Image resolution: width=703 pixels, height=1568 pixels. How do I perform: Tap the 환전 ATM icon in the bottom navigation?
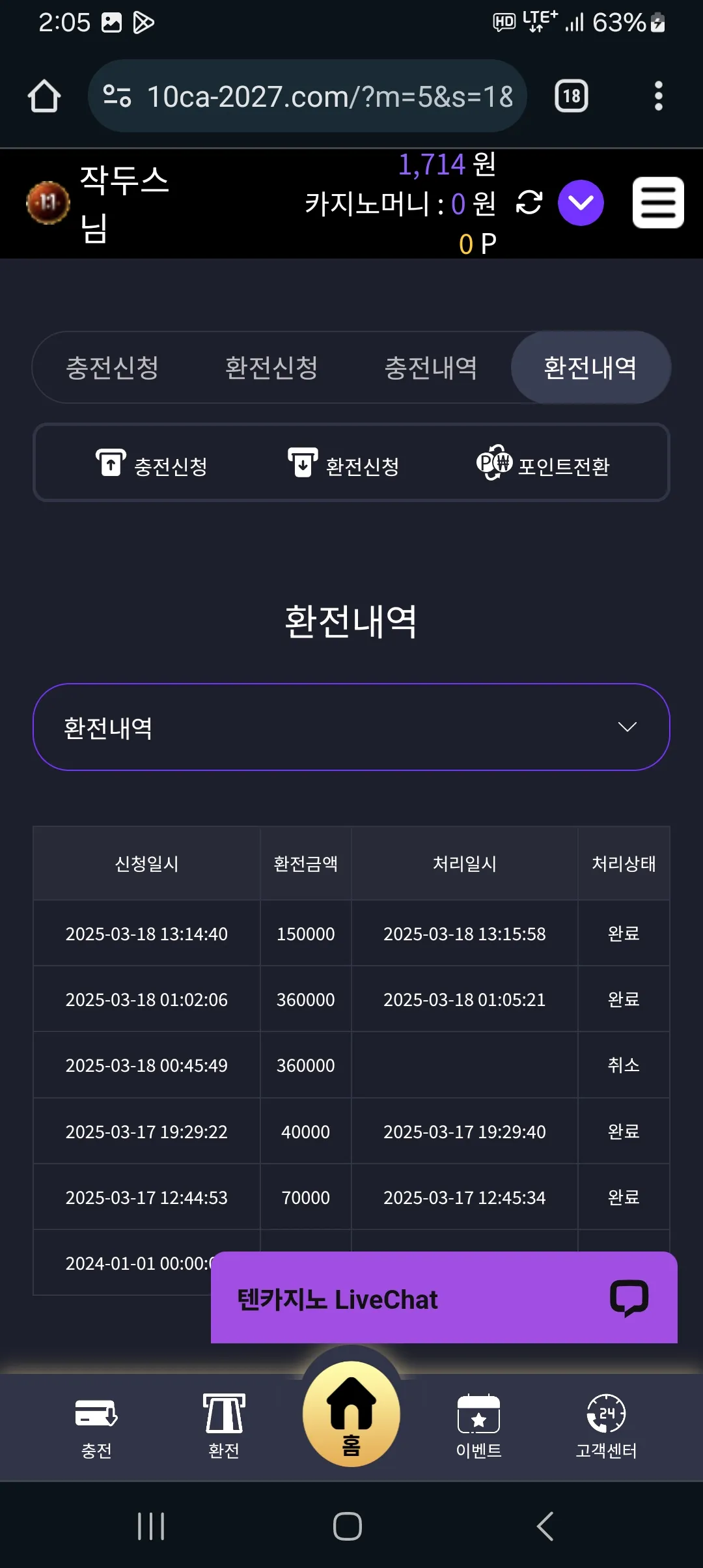[224, 1426]
